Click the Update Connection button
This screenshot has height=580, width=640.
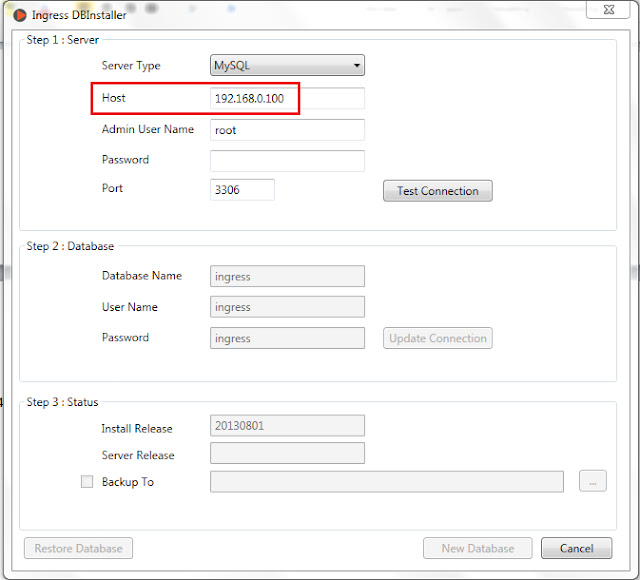click(438, 338)
